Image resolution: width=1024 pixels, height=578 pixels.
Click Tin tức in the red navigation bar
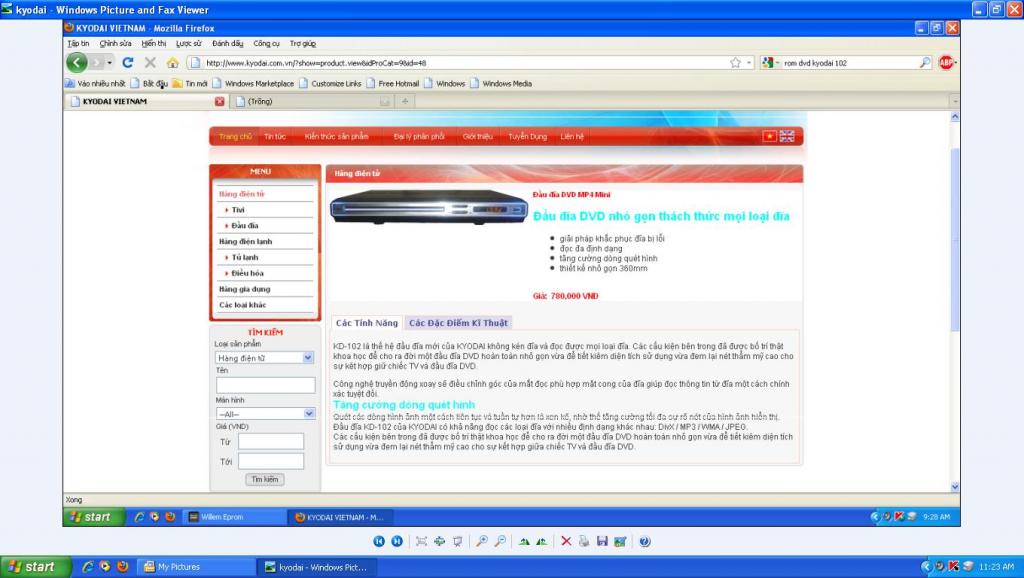[275, 136]
